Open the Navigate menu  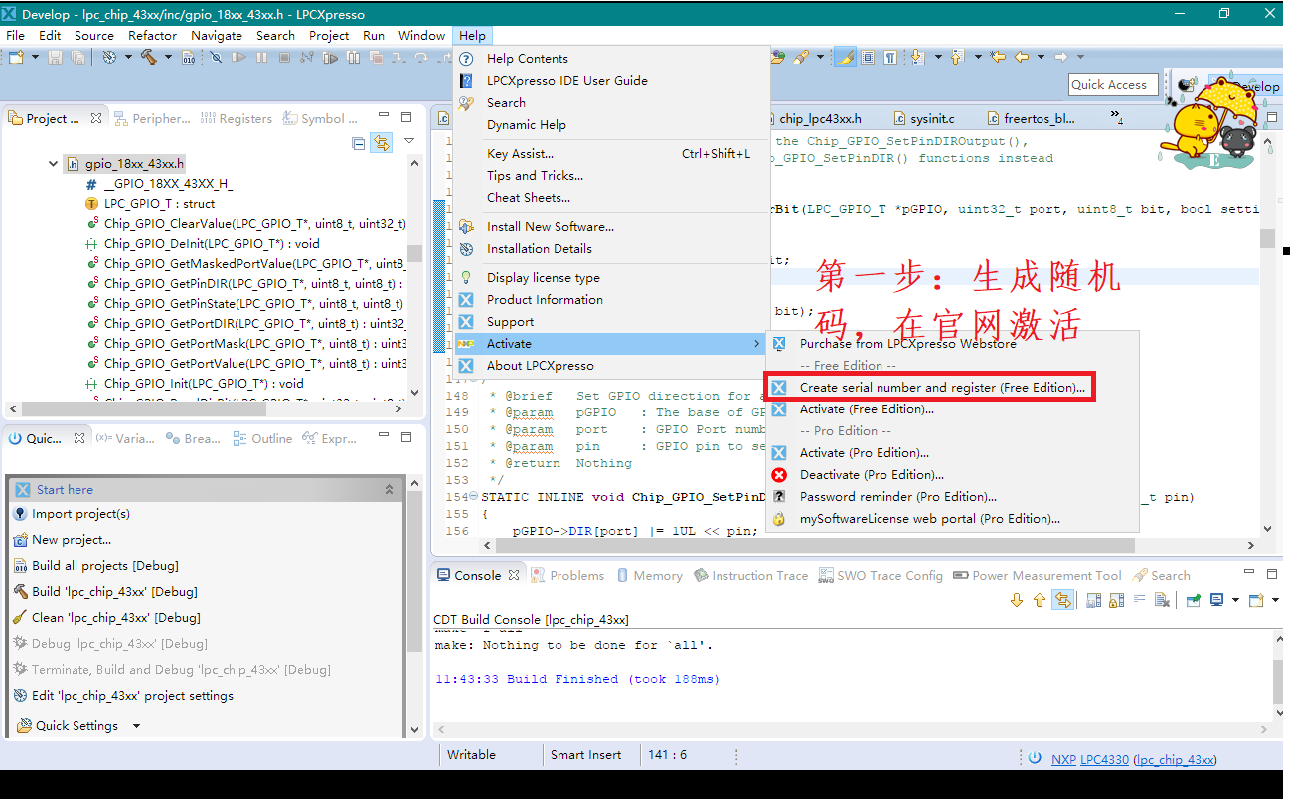point(216,35)
